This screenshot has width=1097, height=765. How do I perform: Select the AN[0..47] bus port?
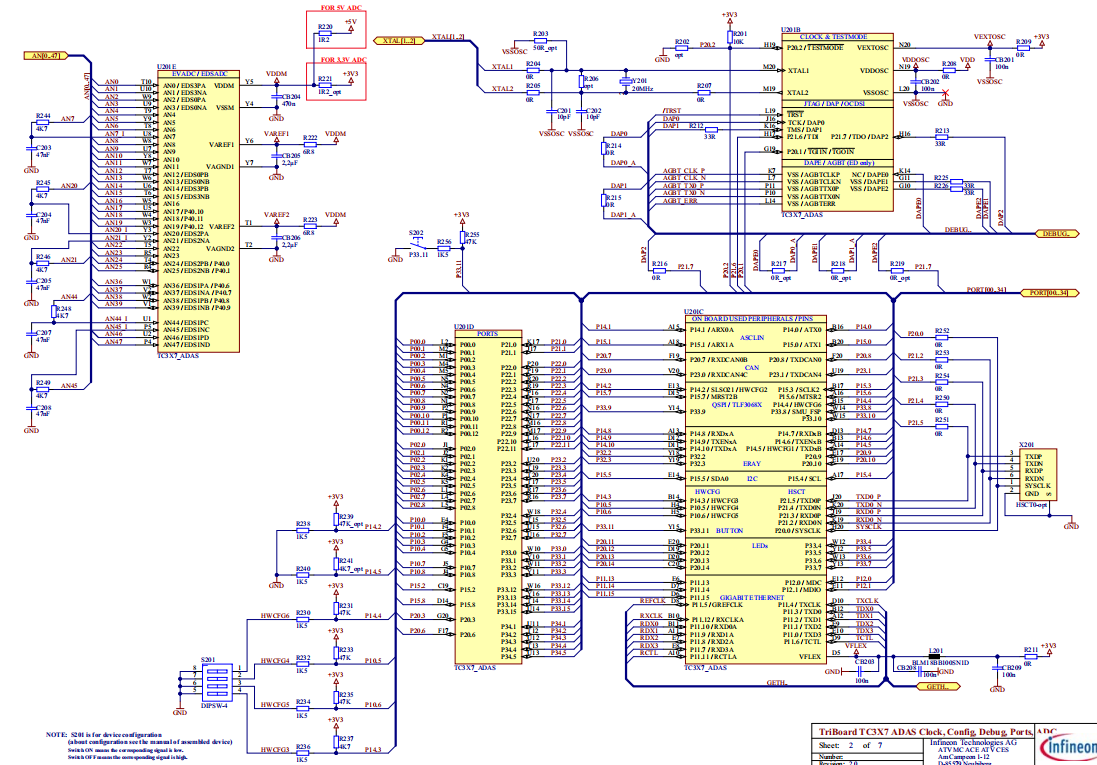(x=47, y=55)
